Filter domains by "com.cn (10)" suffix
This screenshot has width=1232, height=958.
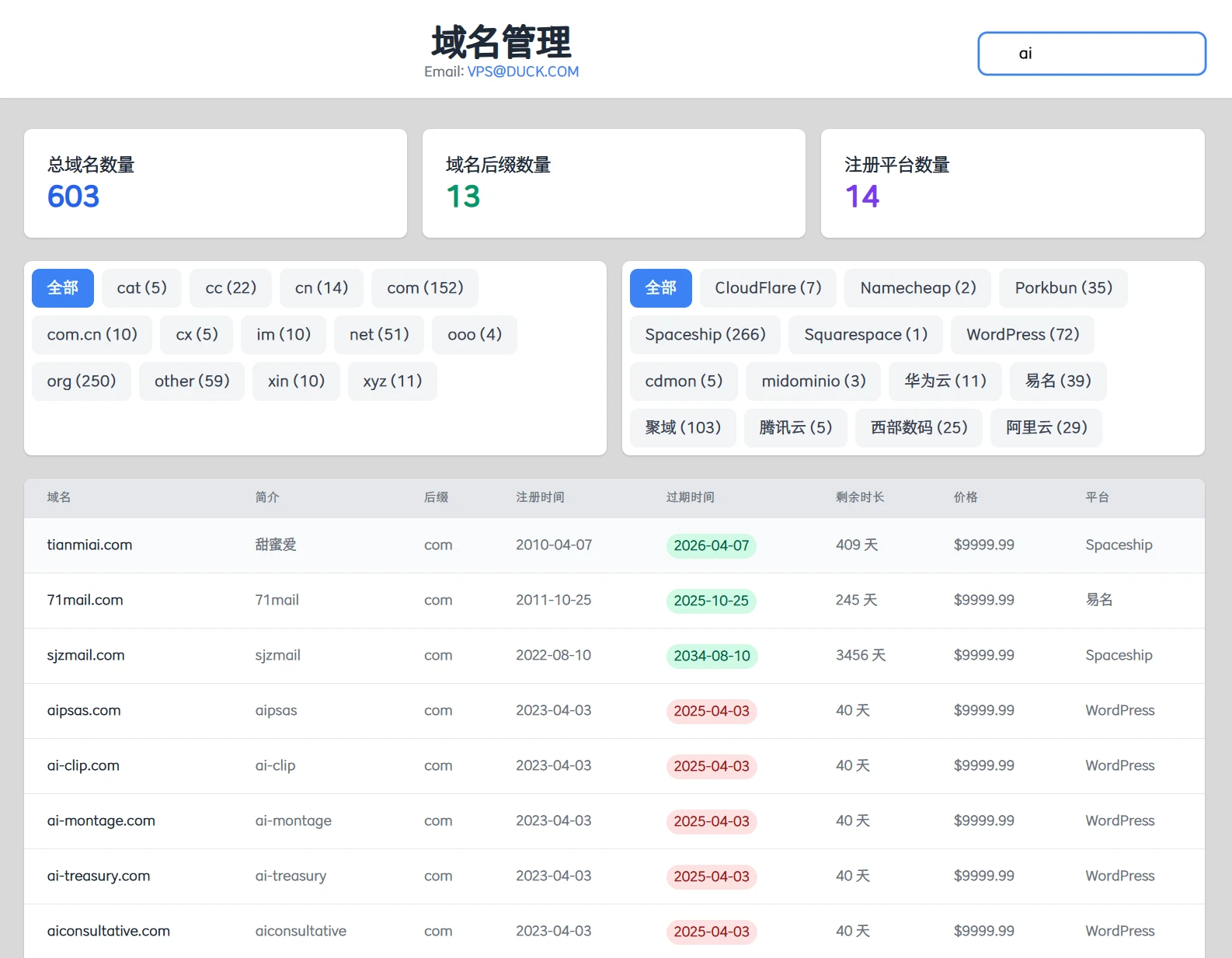pos(92,335)
